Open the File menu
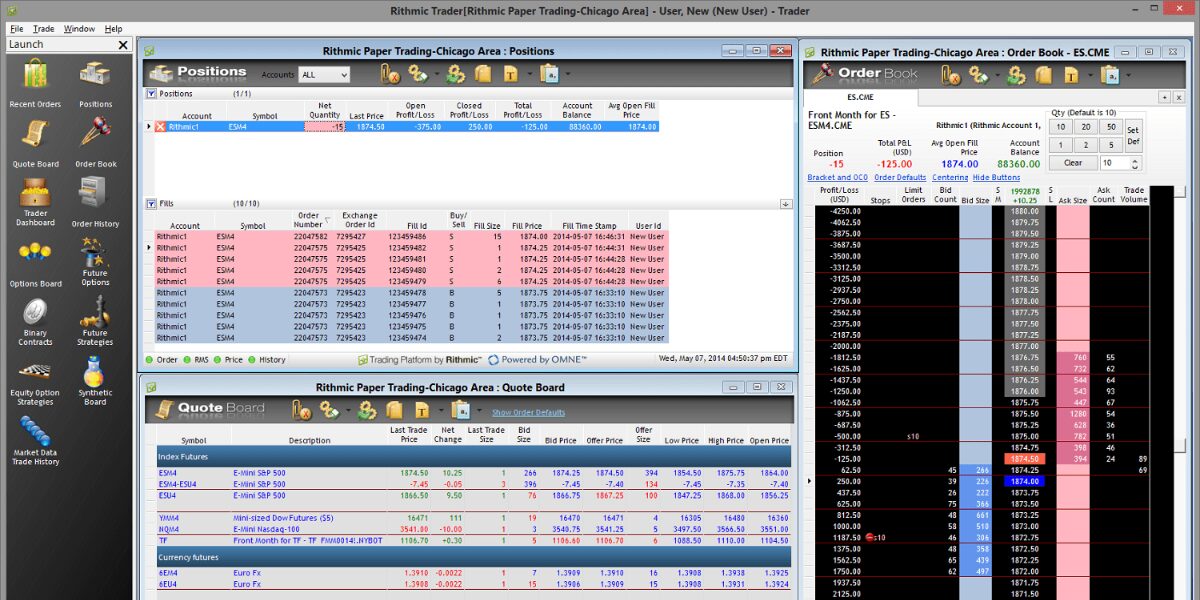Viewport: 1200px width, 600px height. point(16,29)
